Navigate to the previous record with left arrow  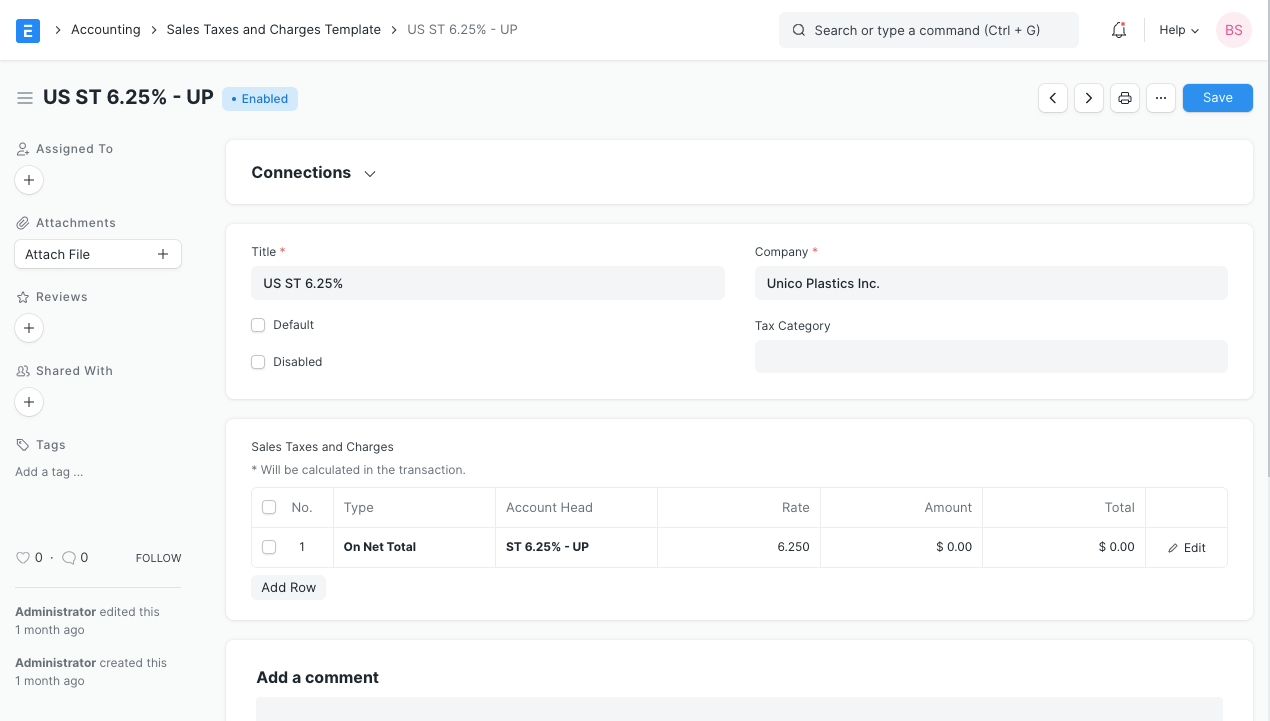coord(1052,97)
